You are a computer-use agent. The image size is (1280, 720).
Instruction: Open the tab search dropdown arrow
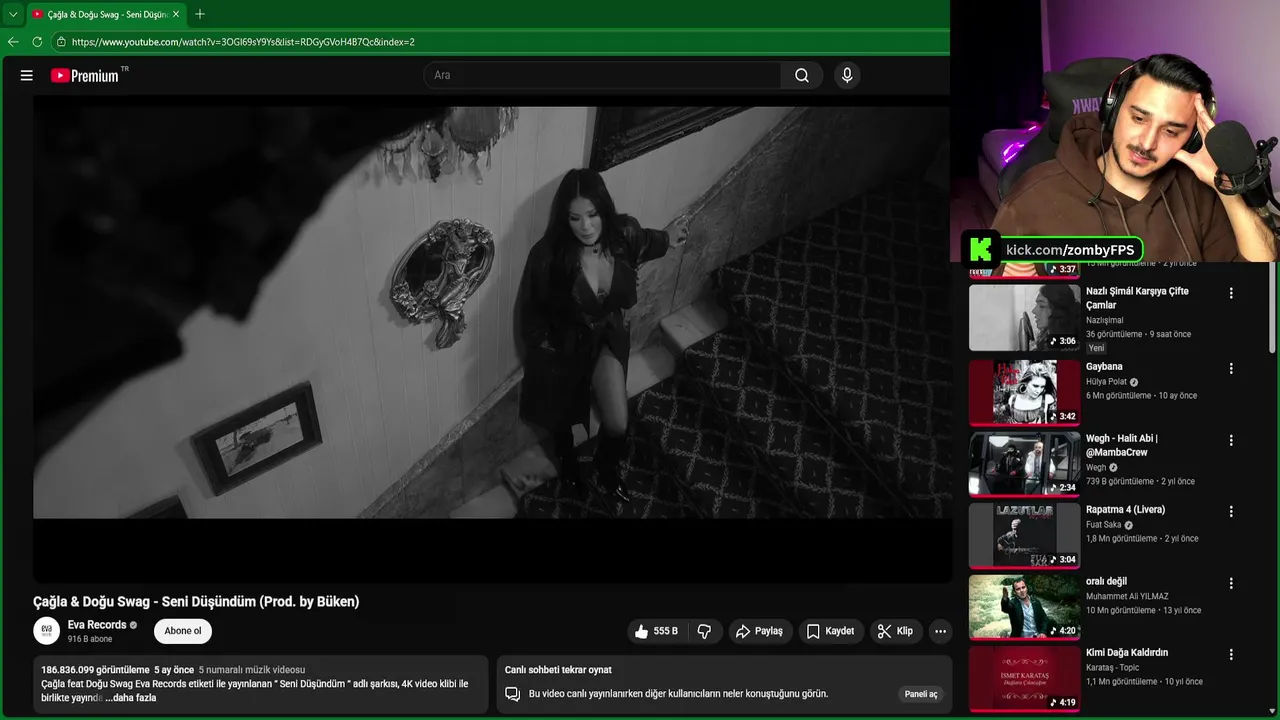coord(13,14)
